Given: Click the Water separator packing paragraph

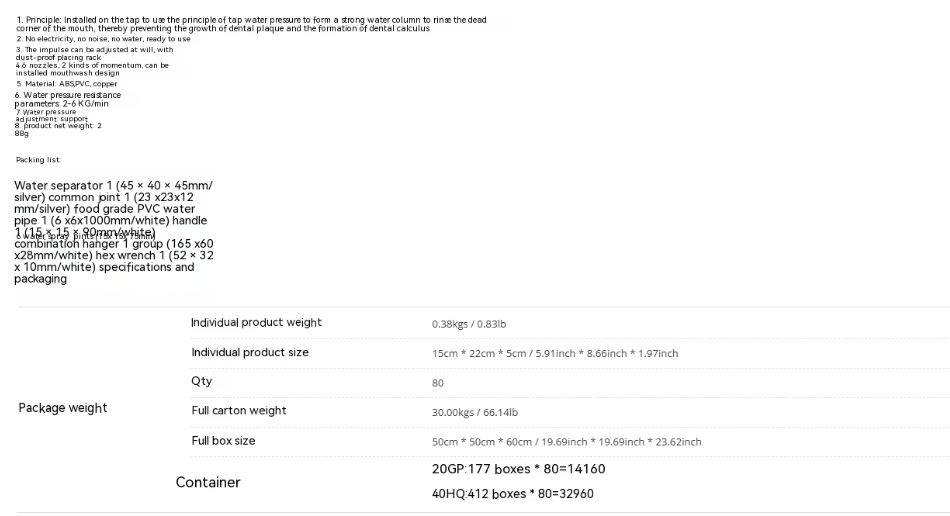Looking at the screenshot, I should [x=114, y=232].
